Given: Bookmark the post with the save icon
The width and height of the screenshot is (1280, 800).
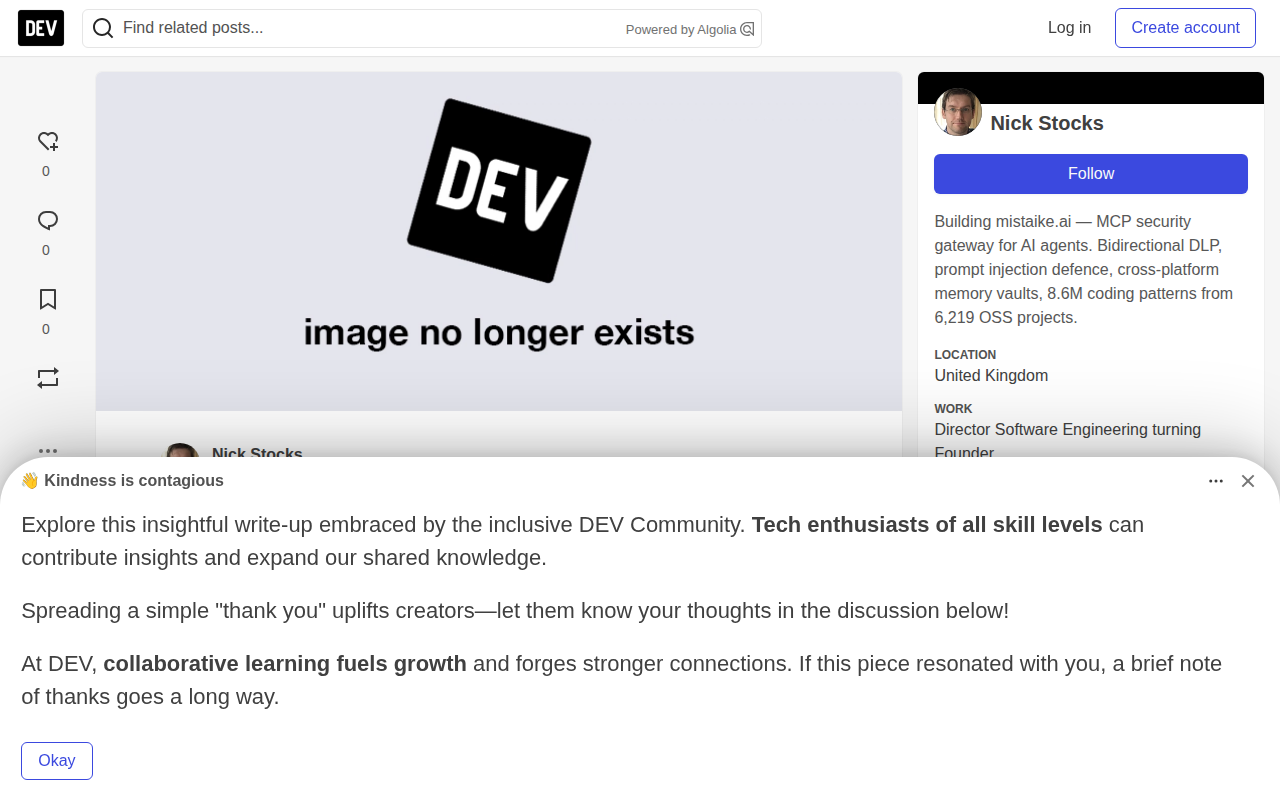Looking at the screenshot, I should [47, 299].
